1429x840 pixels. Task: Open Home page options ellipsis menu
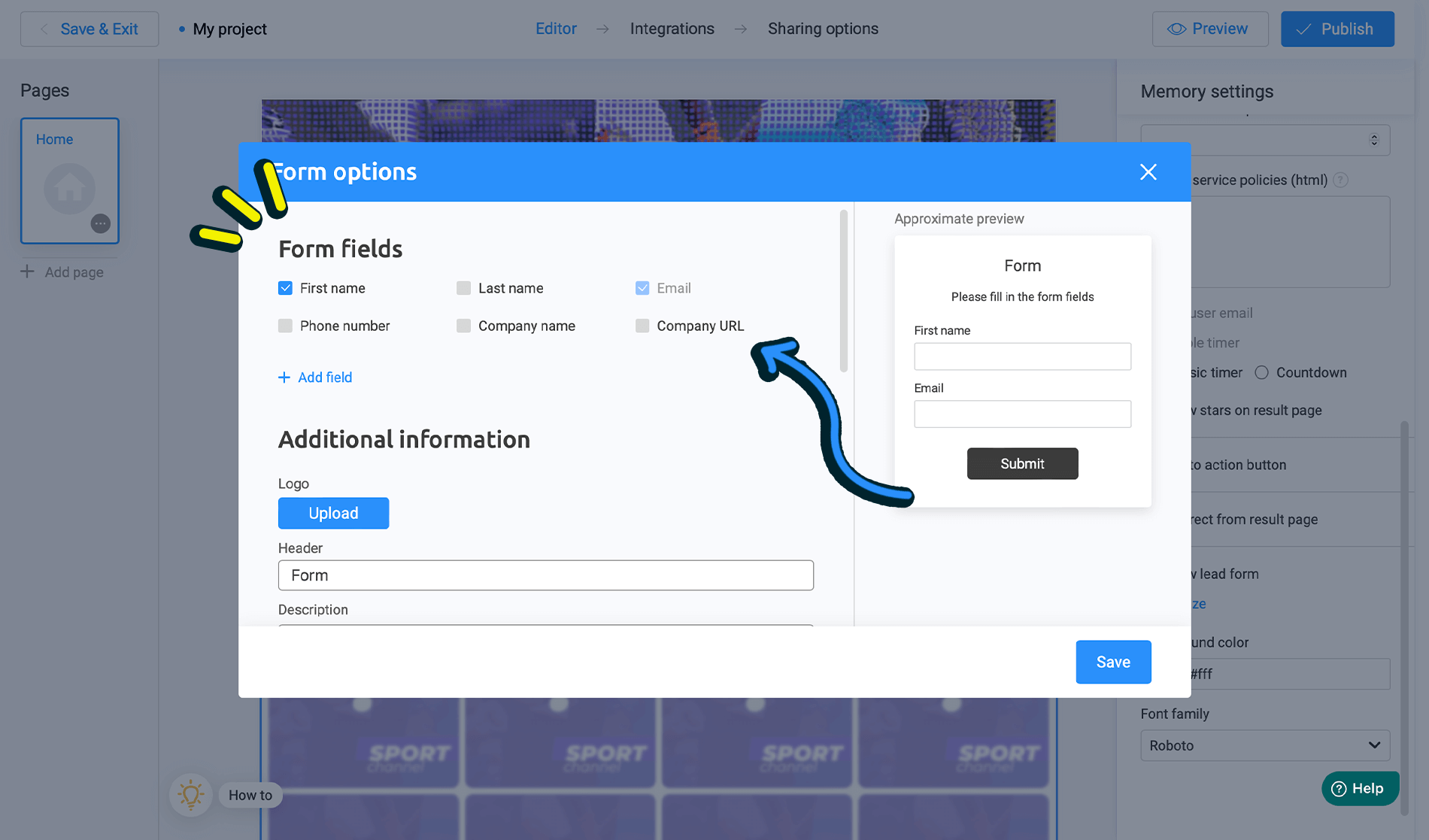100,223
